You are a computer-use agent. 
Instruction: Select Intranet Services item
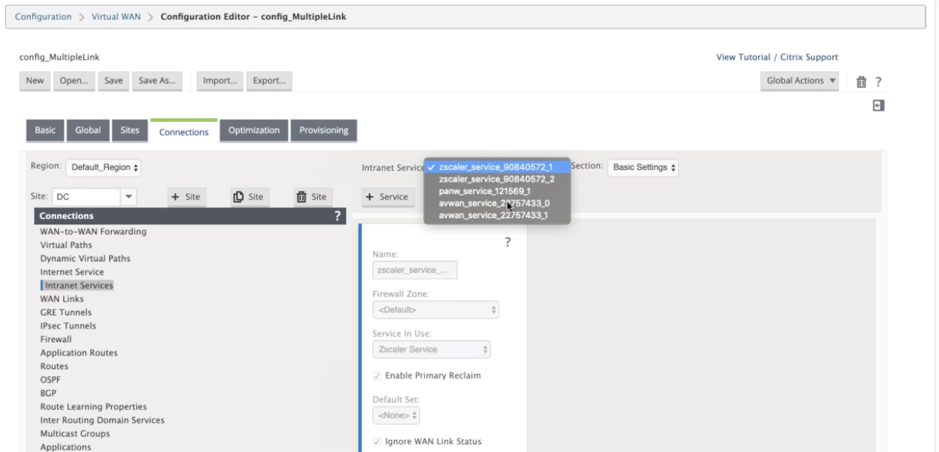coord(79,286)
